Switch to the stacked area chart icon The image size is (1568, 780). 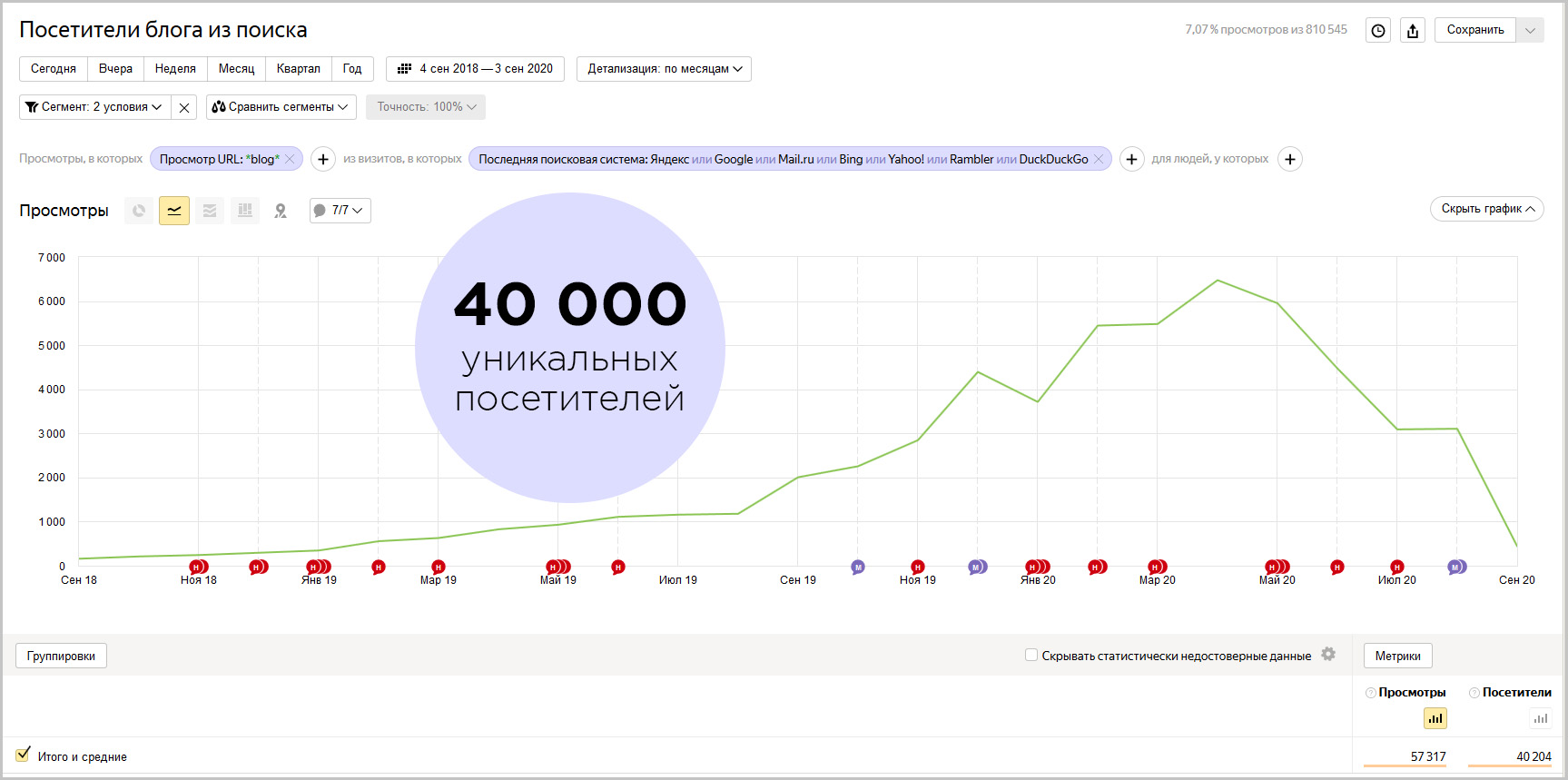pyautogui.click(x=210, y=211)
